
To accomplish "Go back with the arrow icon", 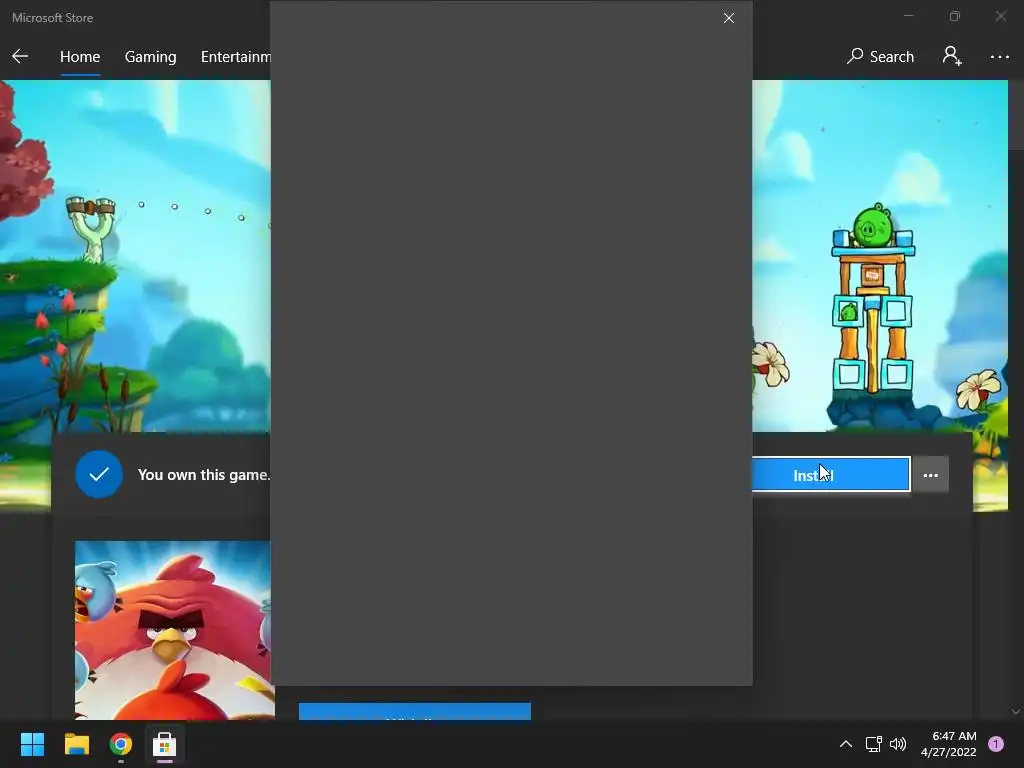I will click(x=20, y=56).
